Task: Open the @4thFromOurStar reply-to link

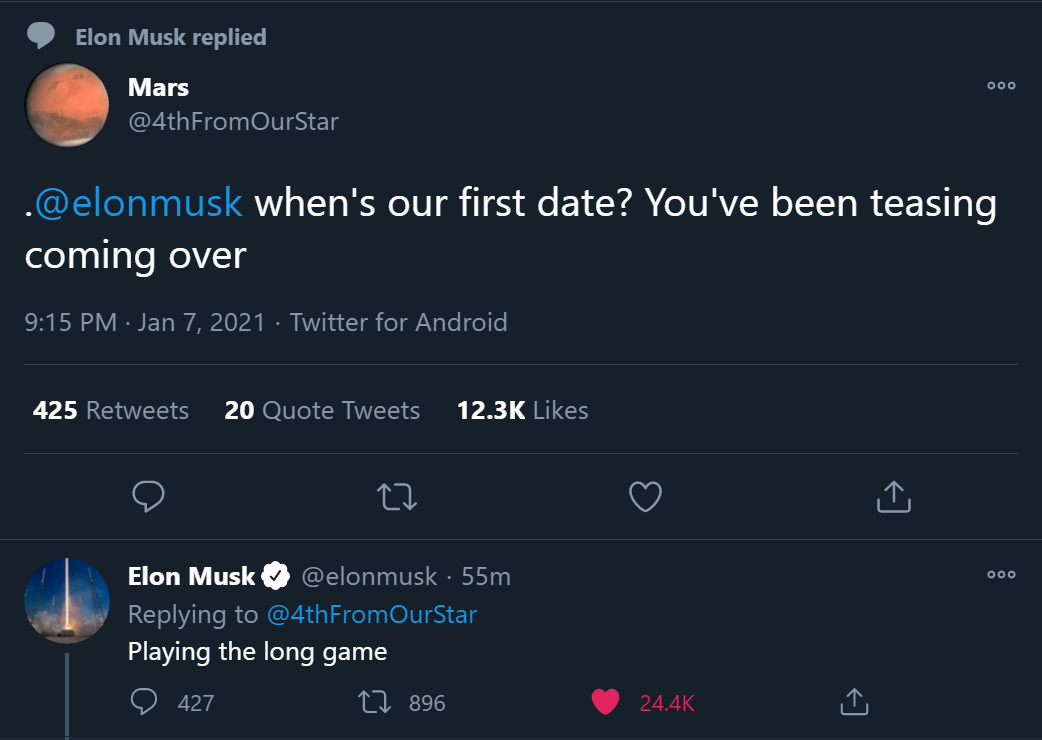Action: tap(371, 614)
